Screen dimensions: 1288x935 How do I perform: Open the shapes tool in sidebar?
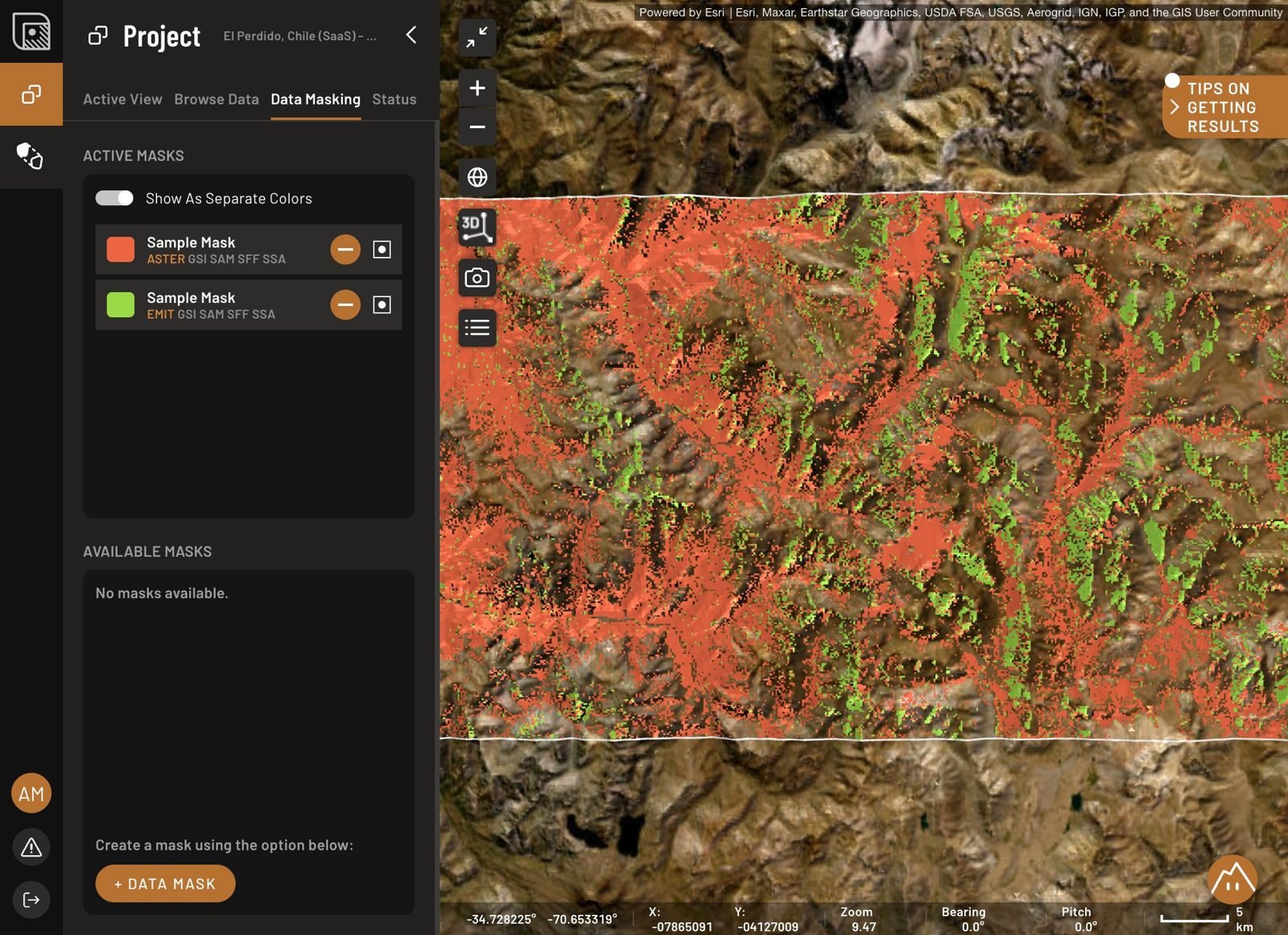31,156
